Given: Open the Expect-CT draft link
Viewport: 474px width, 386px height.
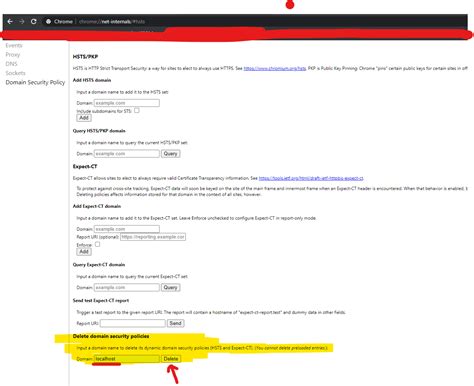Looking at the screenshot, I should coord(311,178).
